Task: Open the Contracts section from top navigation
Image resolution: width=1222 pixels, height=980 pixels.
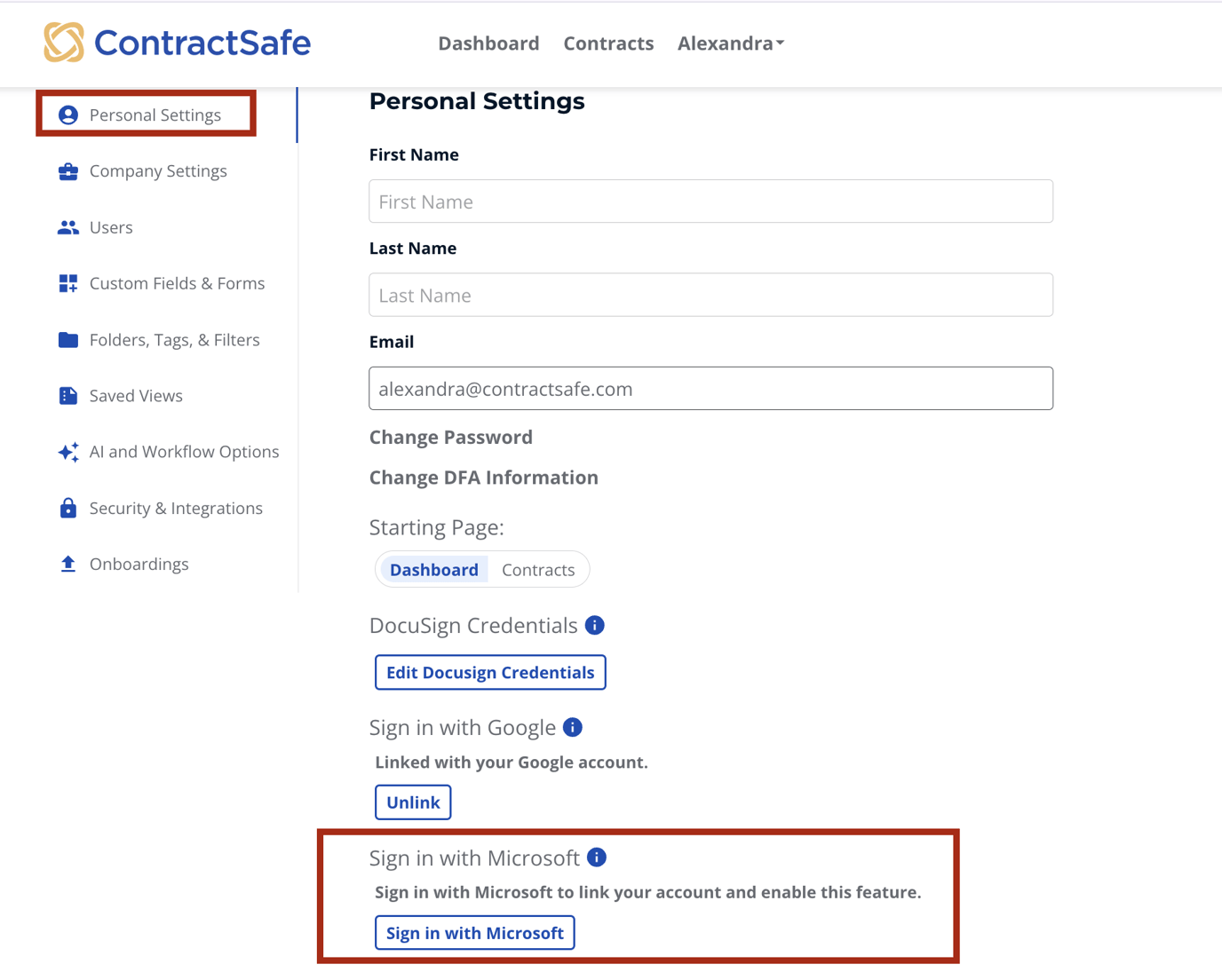Action: tap(608, 43)
